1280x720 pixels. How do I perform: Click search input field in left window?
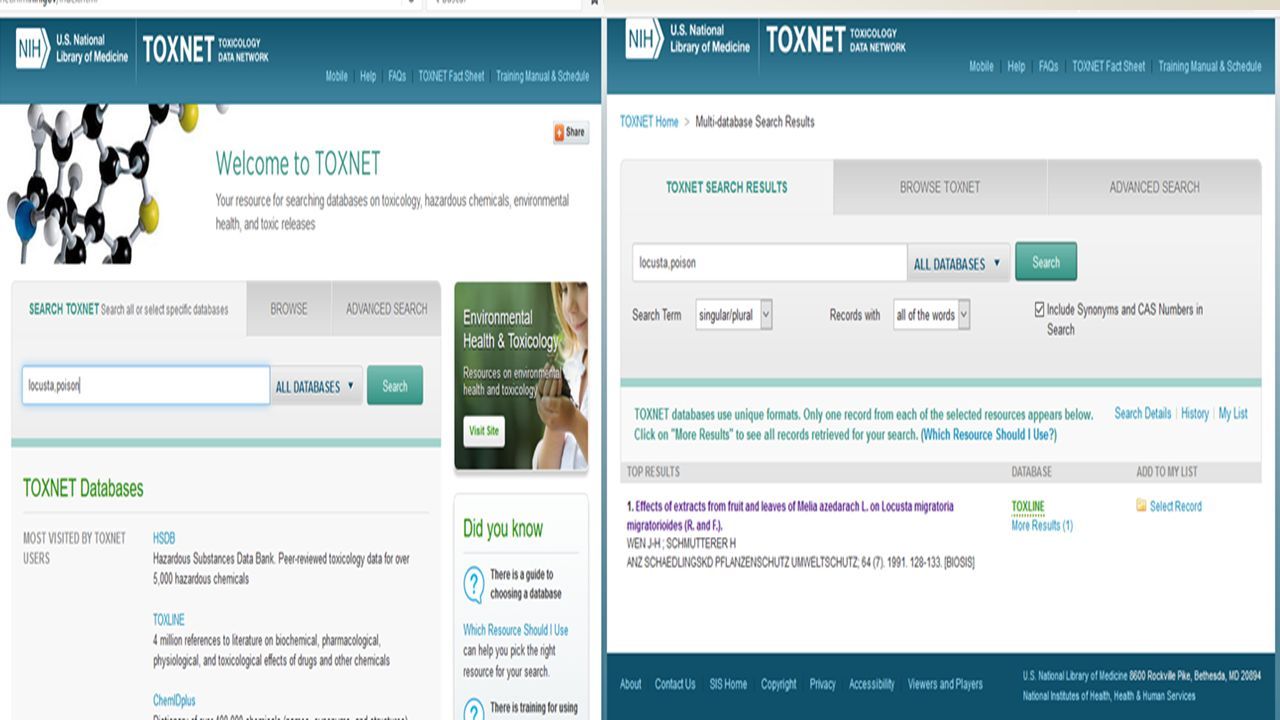tap(146, 385)
